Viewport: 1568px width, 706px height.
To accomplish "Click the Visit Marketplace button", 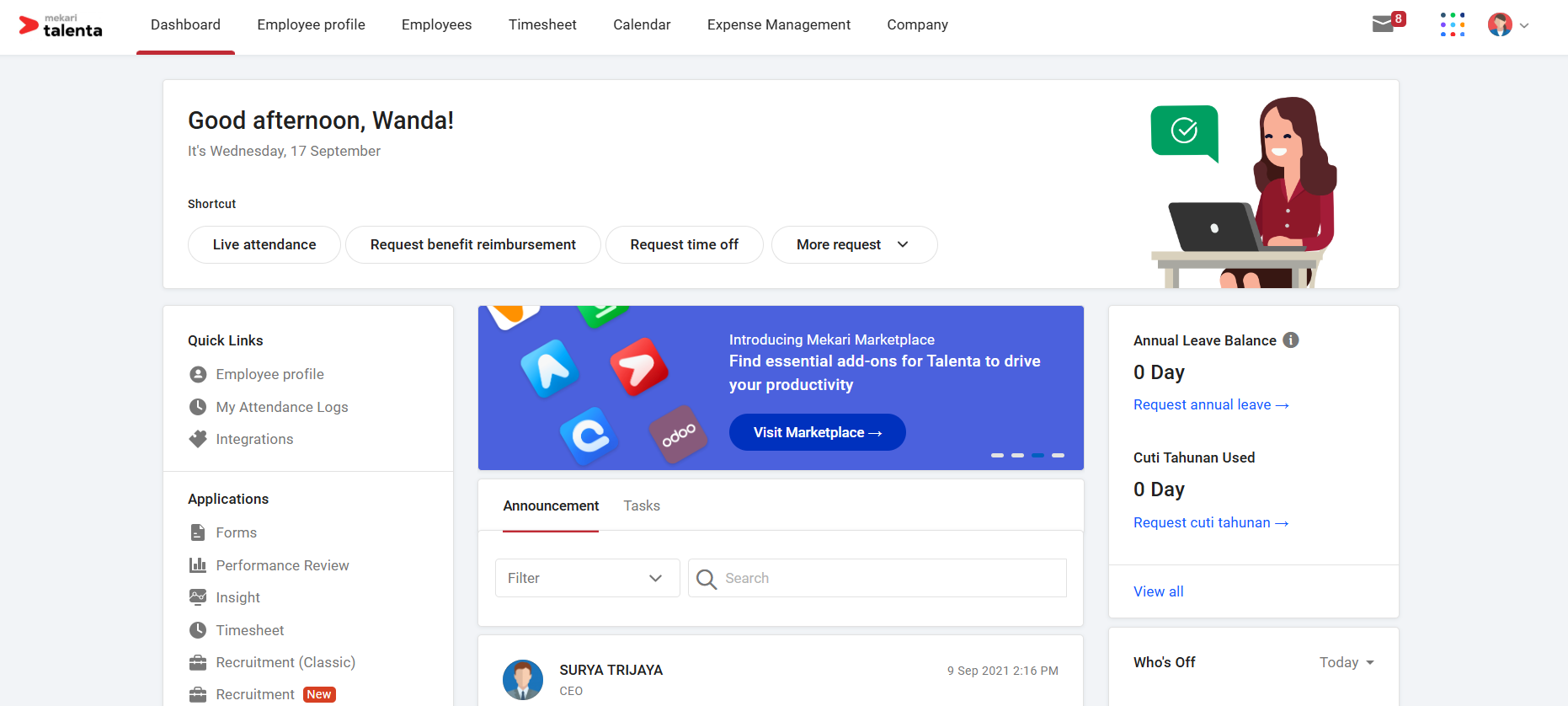I will tap(817, 432).
